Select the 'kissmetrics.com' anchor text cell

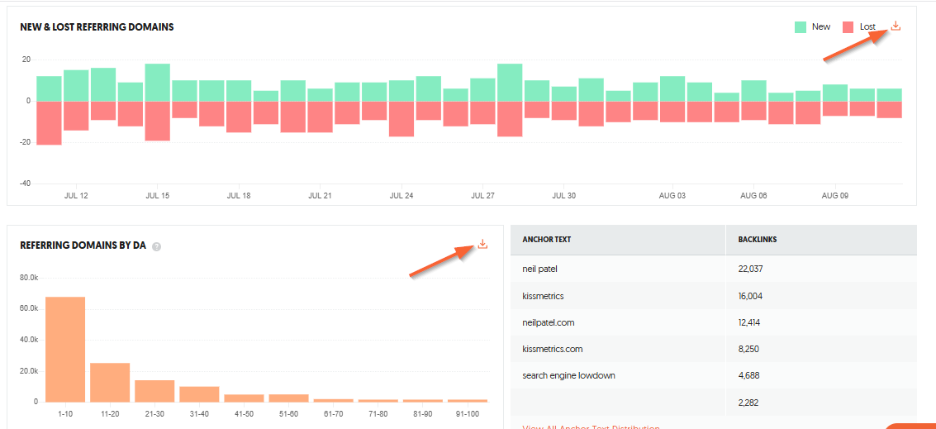[552, 349]
